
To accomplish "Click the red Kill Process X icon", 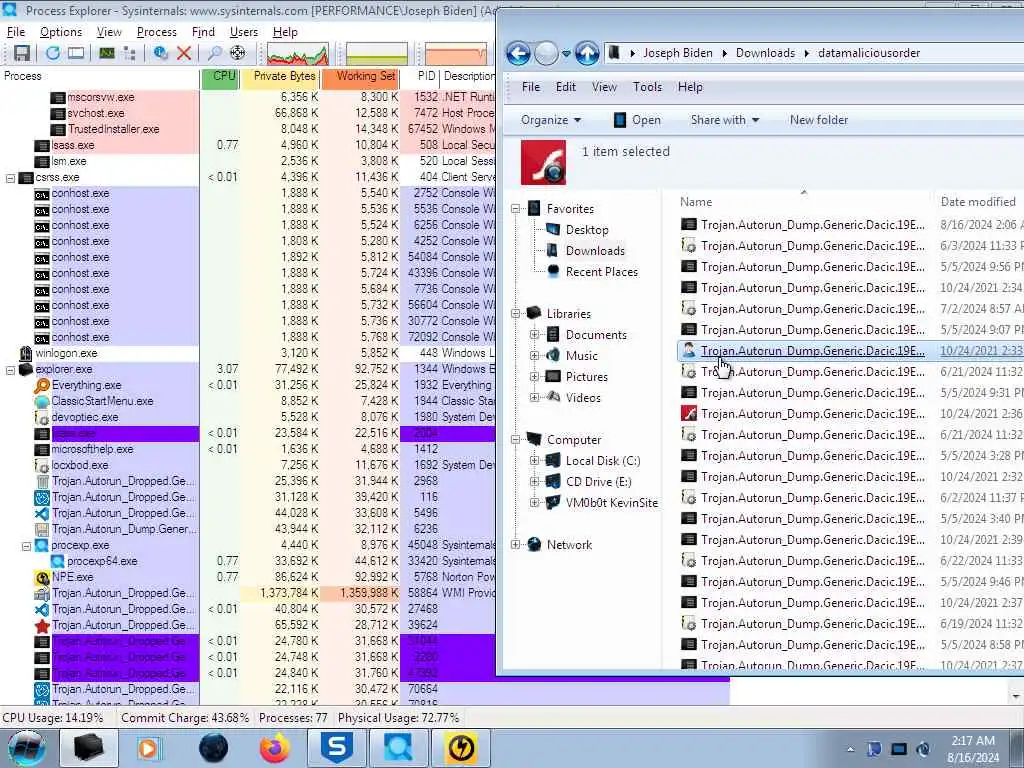I will point(184,54).
